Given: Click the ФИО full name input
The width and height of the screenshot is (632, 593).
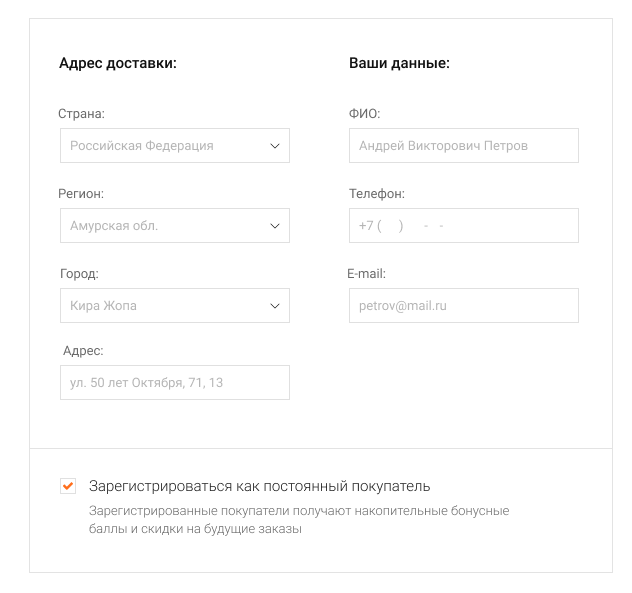Looking at the screenshot, I should (x=464, y=146).
